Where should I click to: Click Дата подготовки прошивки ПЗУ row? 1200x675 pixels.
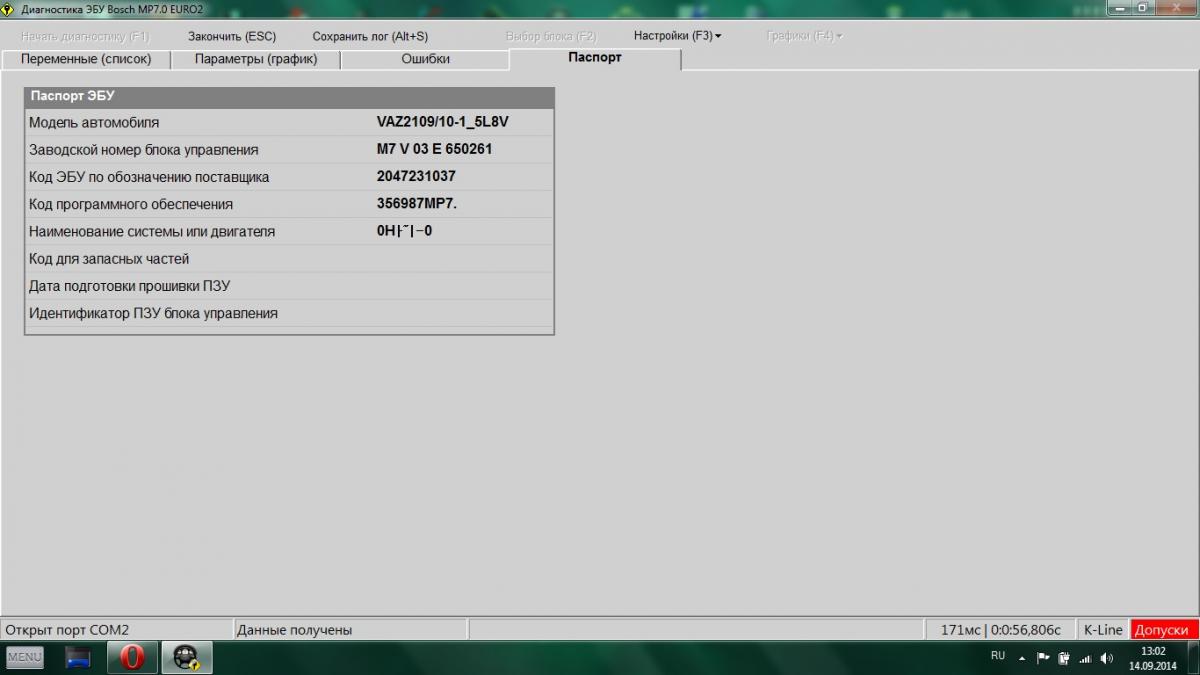[x=289, y=286]
